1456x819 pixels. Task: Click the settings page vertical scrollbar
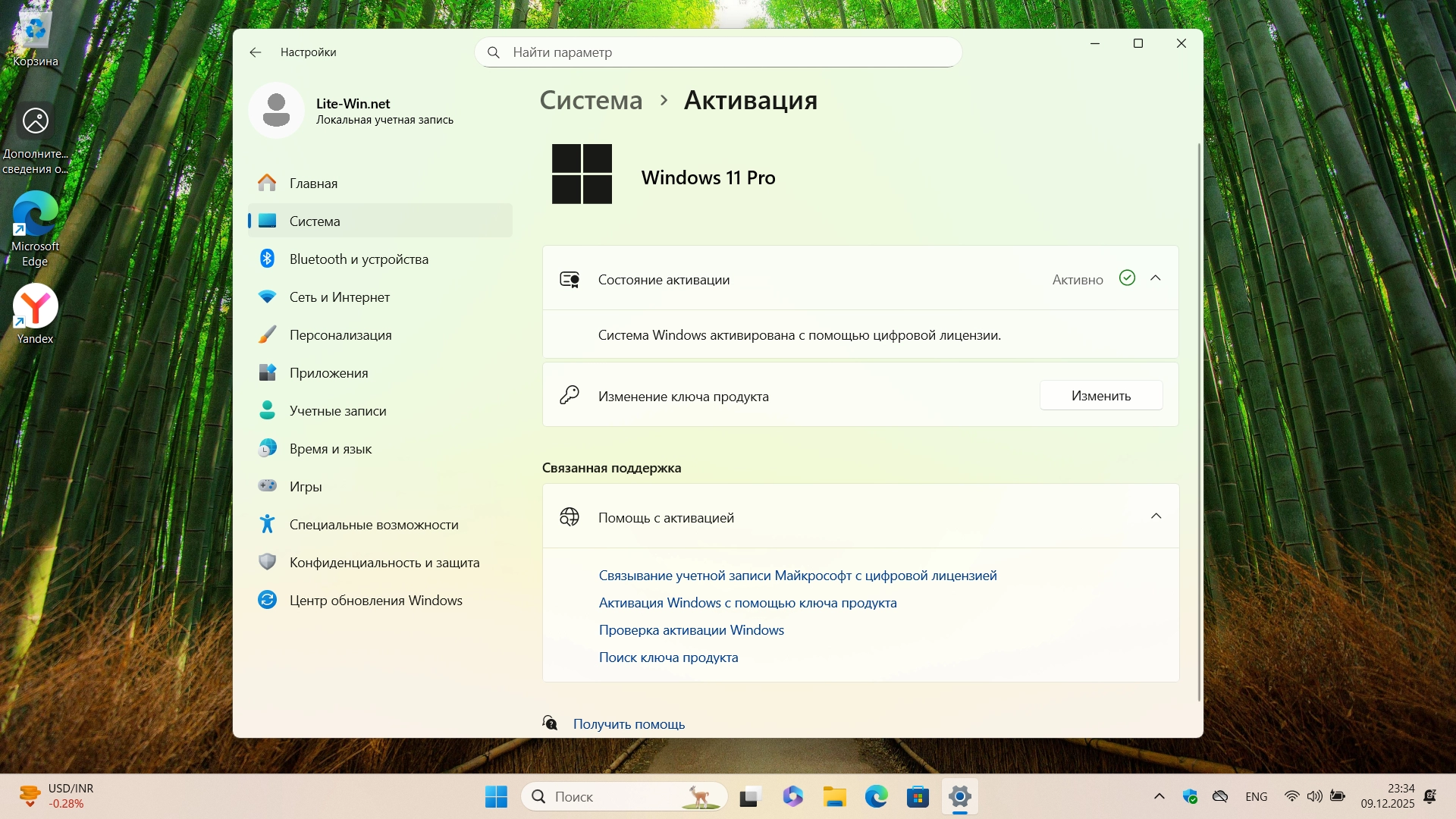[1199, 421]
